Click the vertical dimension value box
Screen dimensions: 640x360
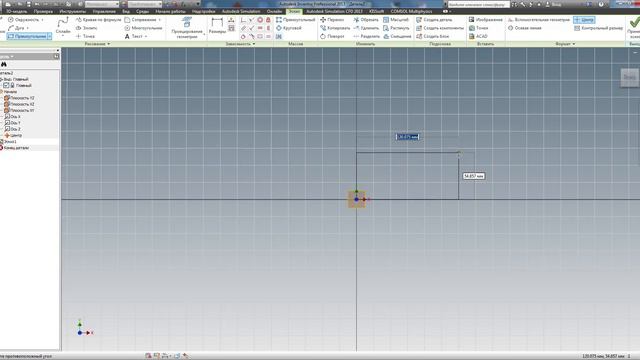[x=474, y=176]
